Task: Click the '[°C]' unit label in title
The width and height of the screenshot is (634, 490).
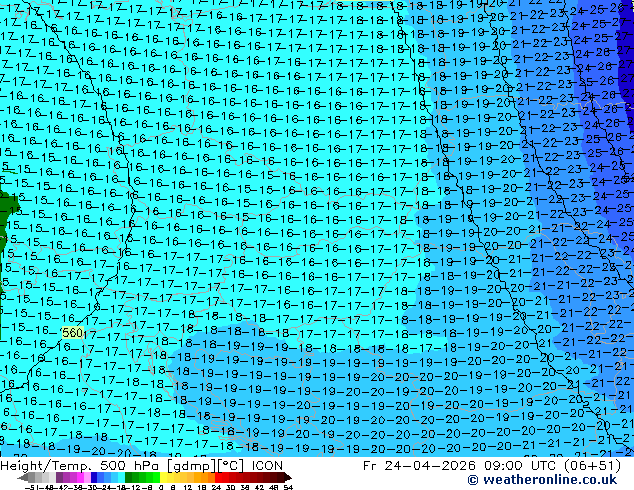Action: coord(231,466)
